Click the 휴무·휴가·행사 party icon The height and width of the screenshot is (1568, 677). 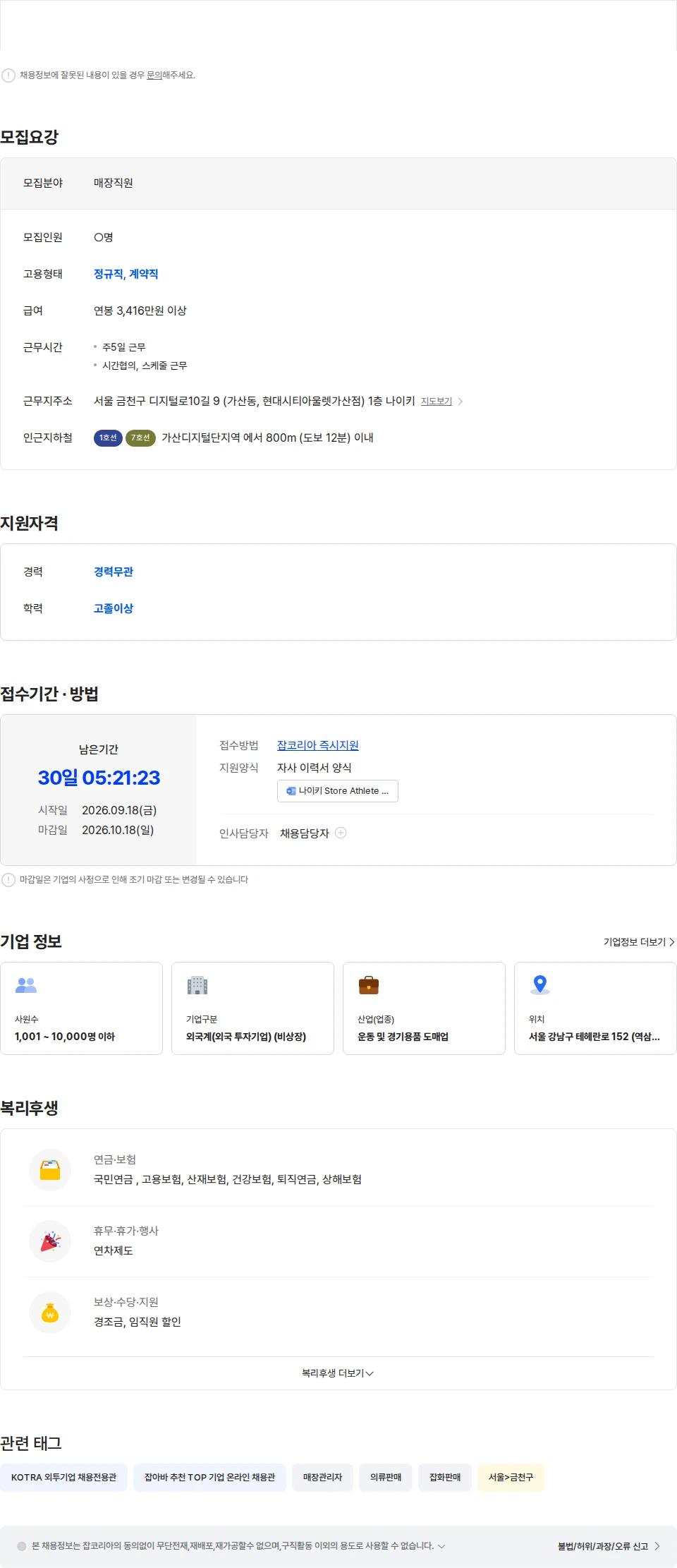[50, 1241]
